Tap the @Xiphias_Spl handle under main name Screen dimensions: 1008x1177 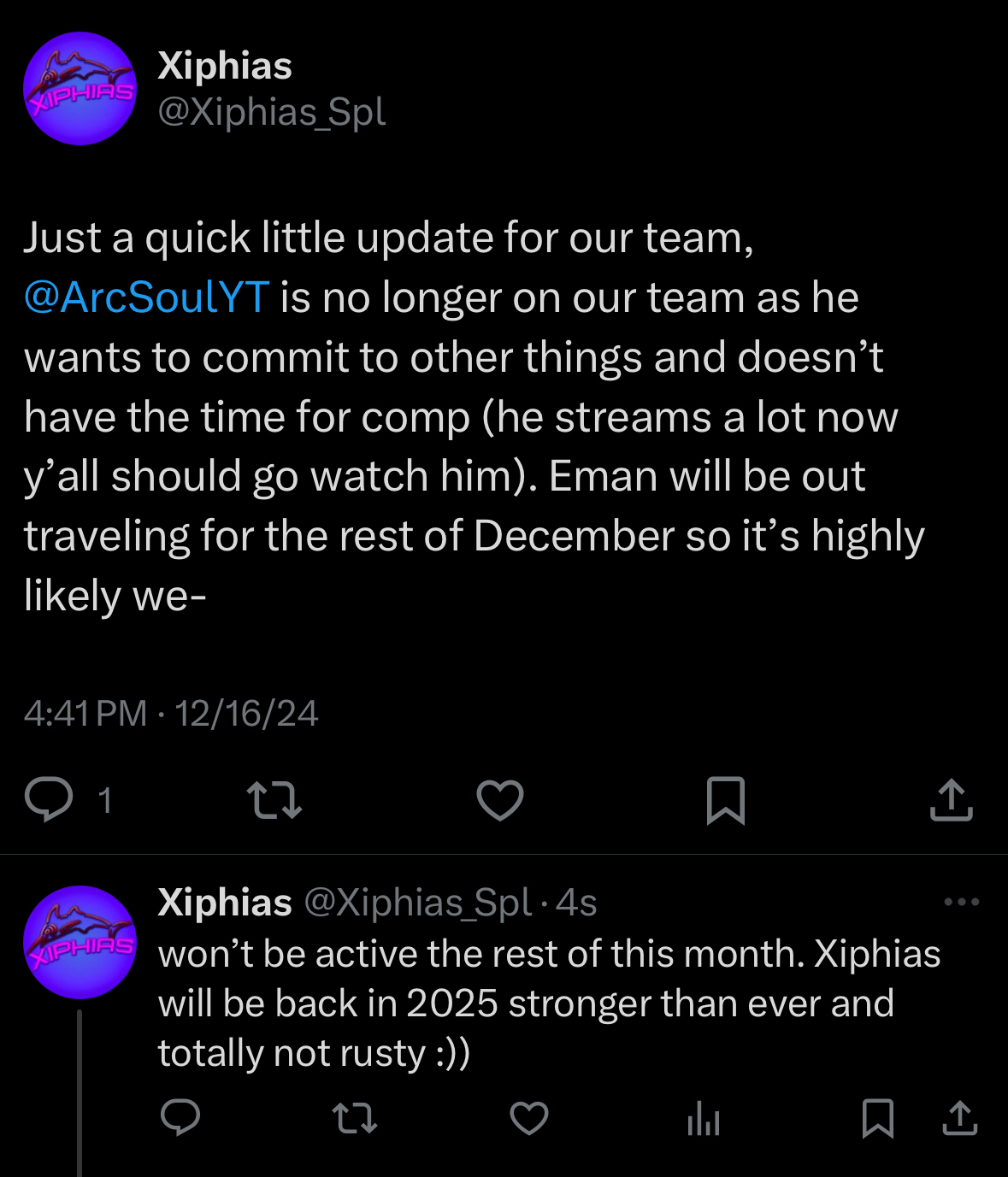272,112
